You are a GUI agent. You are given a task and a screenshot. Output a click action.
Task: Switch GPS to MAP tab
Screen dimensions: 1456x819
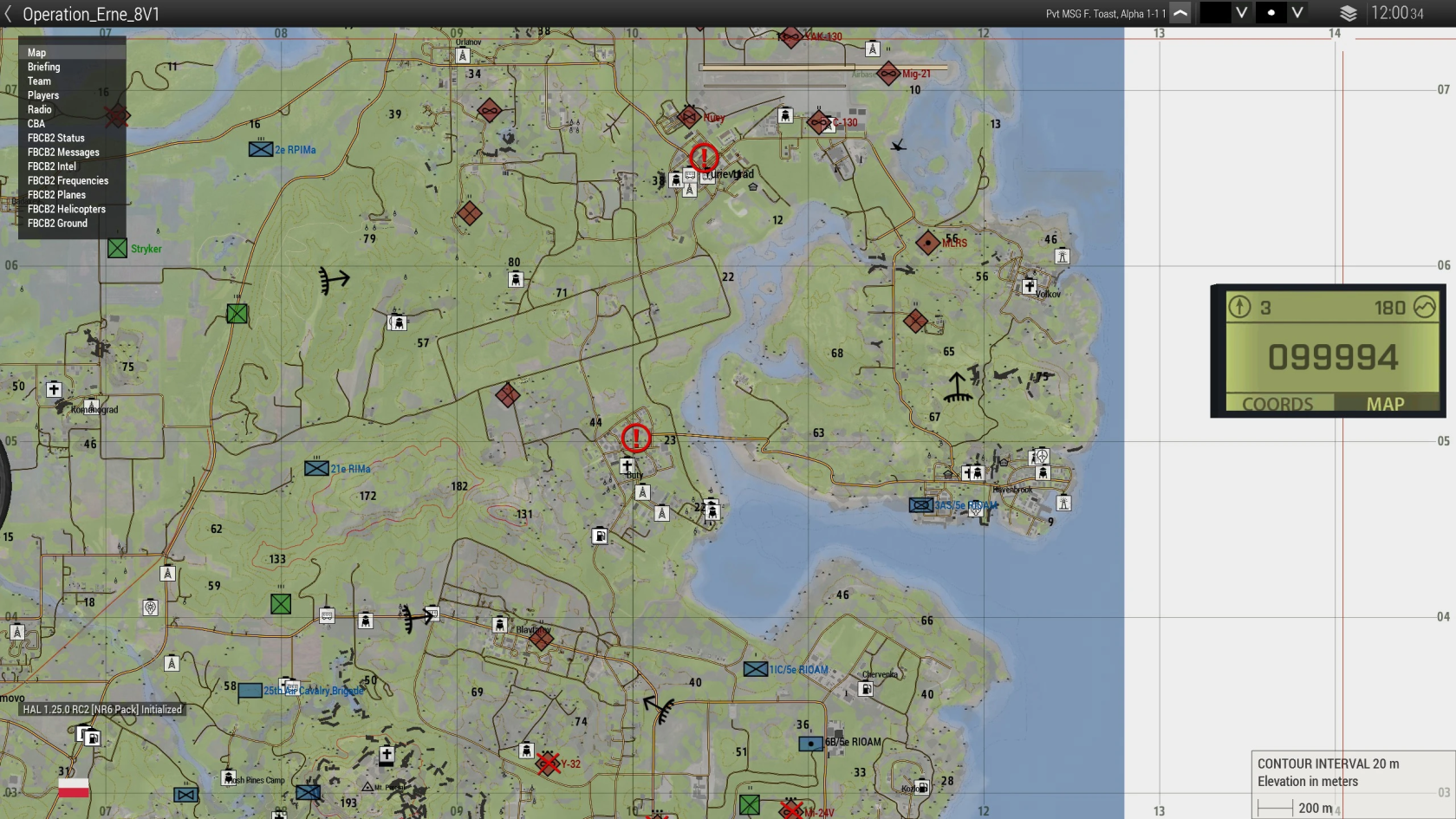tap(1385, 404)
